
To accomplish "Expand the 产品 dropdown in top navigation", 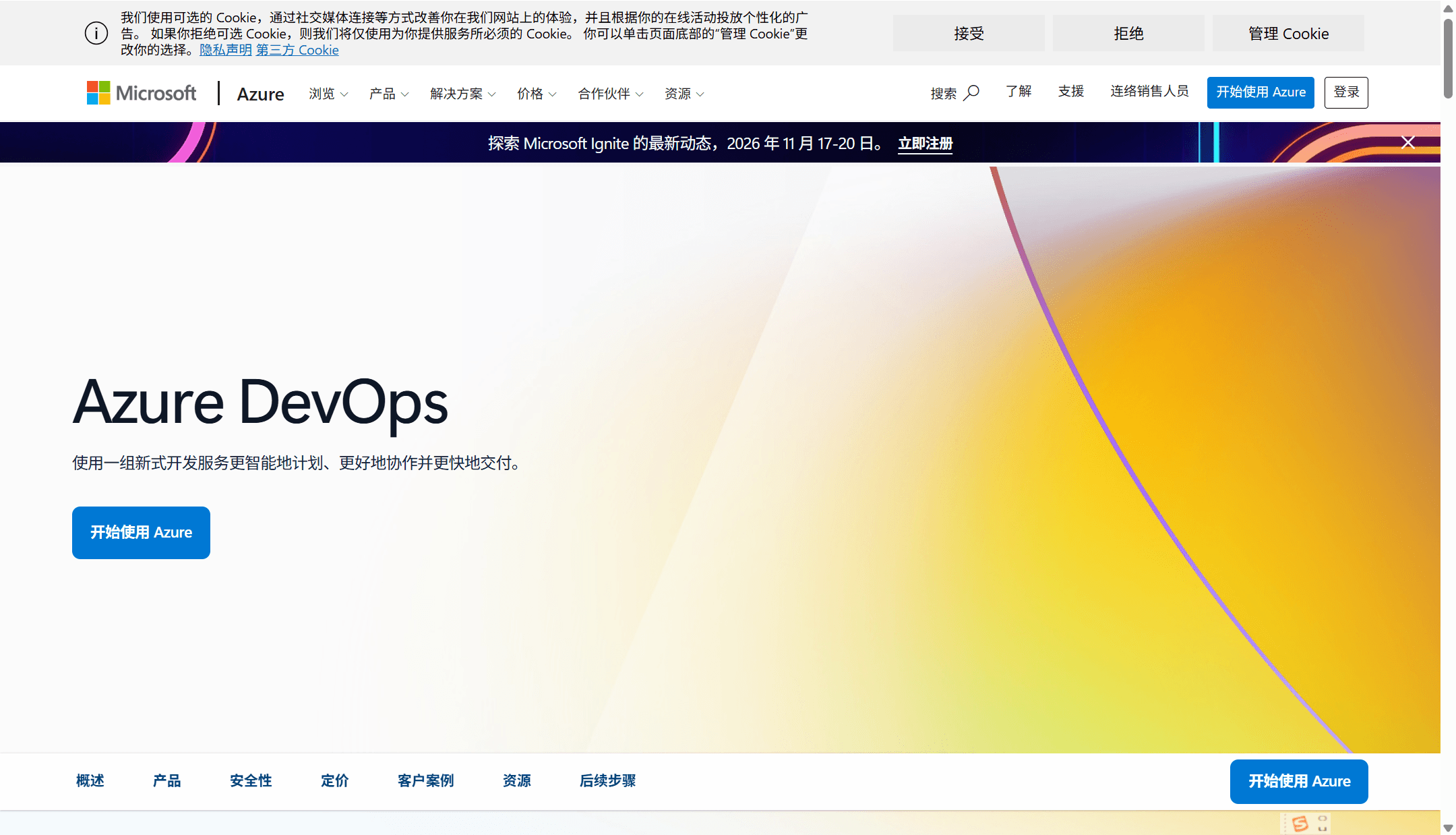I will coord(389,94).
